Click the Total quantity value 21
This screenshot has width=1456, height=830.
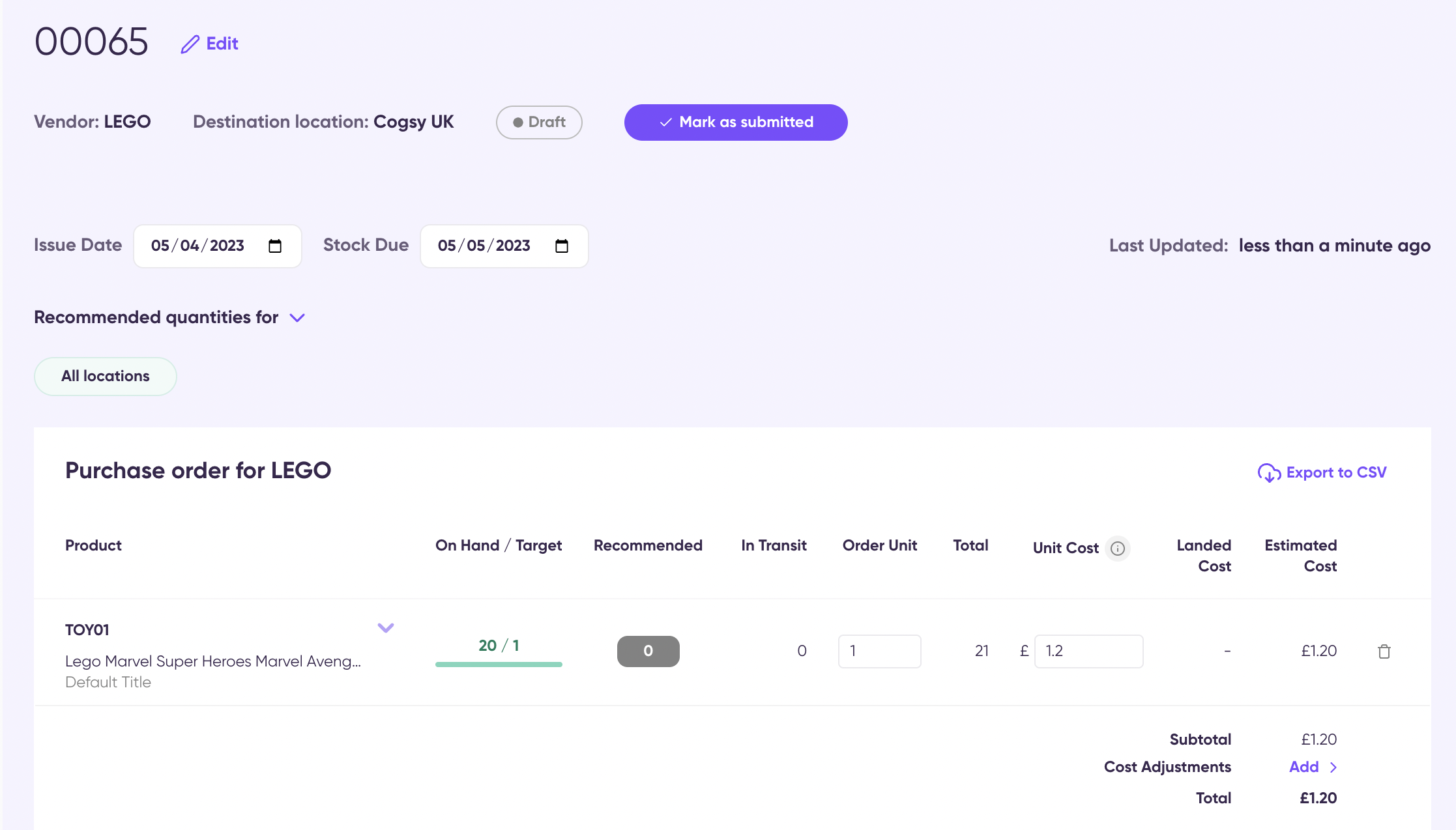(982, 651)
